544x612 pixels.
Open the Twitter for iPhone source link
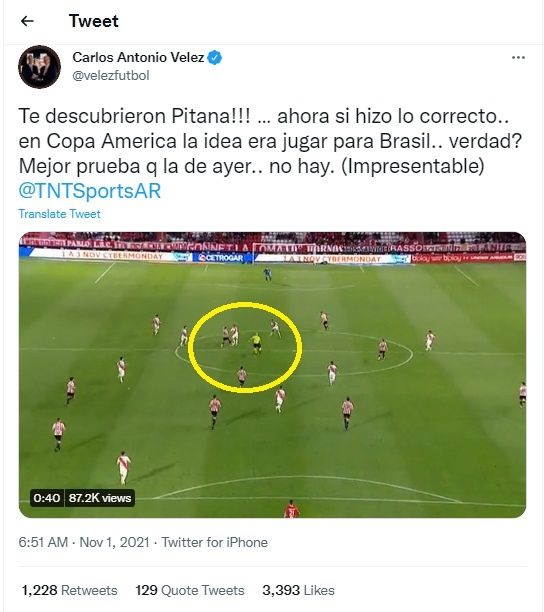point(215,542)
